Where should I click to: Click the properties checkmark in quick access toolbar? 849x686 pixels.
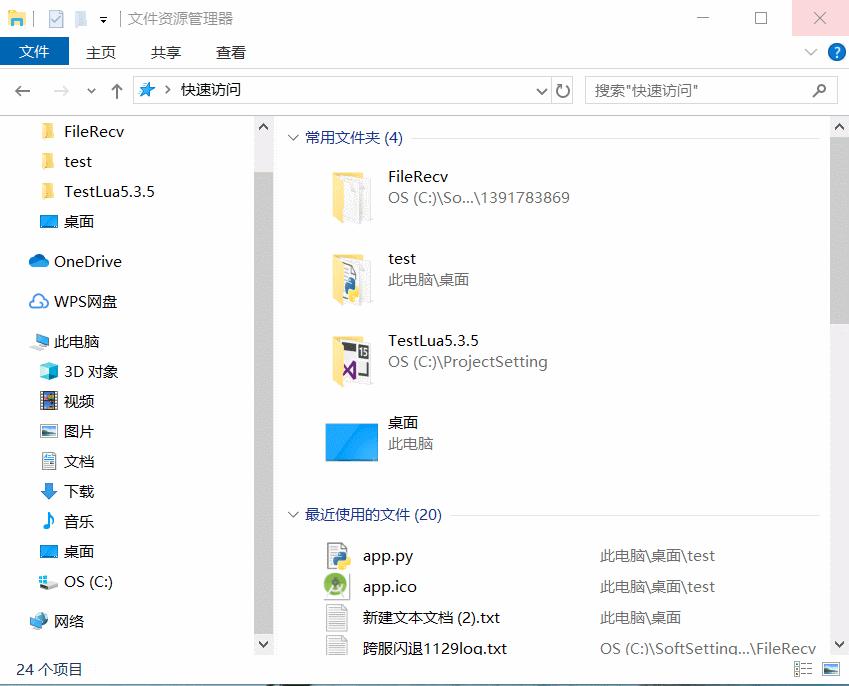56,19
